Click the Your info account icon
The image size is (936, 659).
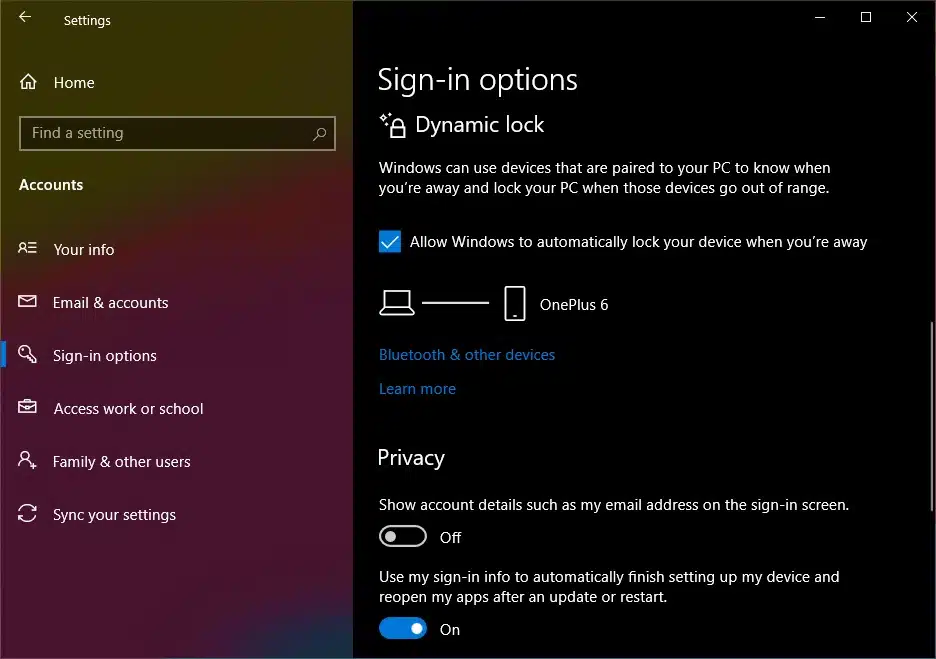(28, 249)
